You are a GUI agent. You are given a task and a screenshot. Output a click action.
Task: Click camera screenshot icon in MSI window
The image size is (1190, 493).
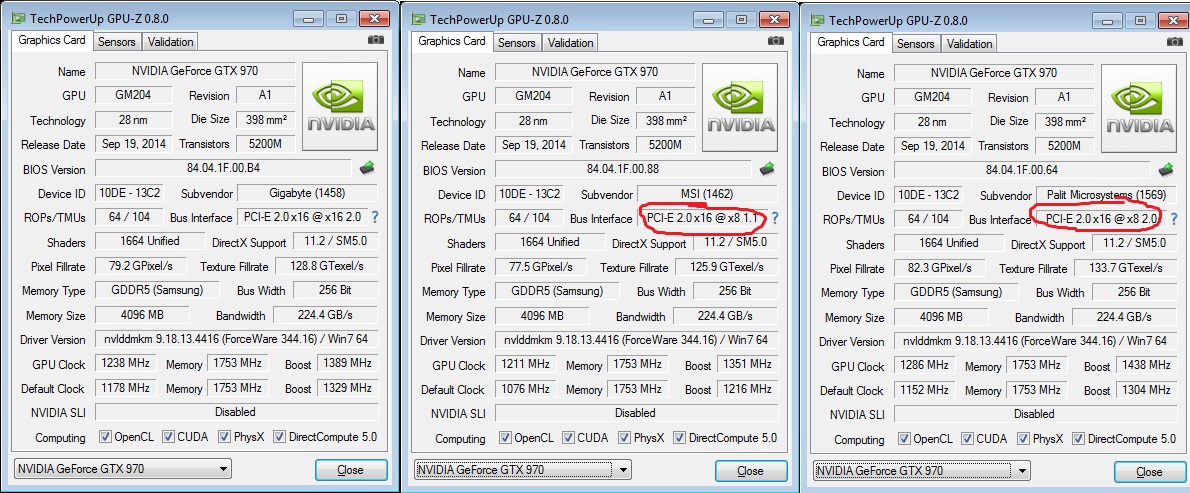tap(775, 41)
